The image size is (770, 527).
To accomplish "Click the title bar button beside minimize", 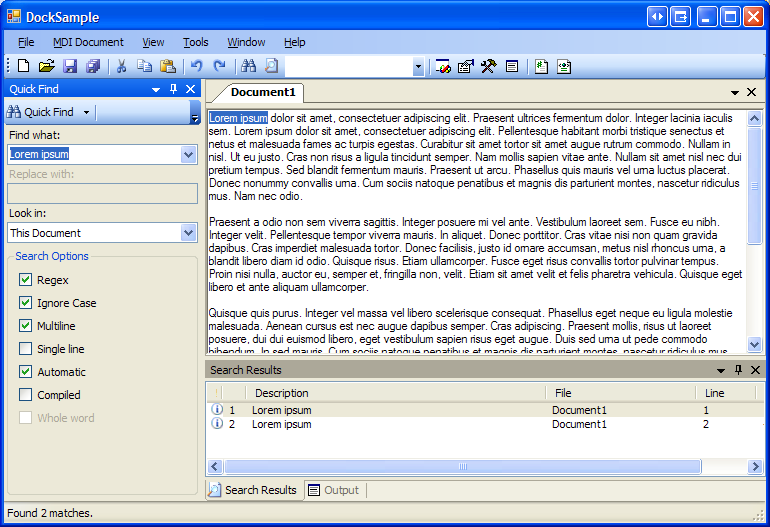I will click(681, 17).
